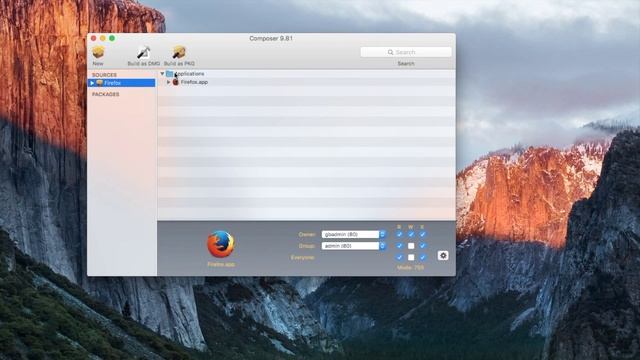The height and width of the screenshot is (360, 640).
Task: Enable Everyone write permission checkbox
Action: 411,257
